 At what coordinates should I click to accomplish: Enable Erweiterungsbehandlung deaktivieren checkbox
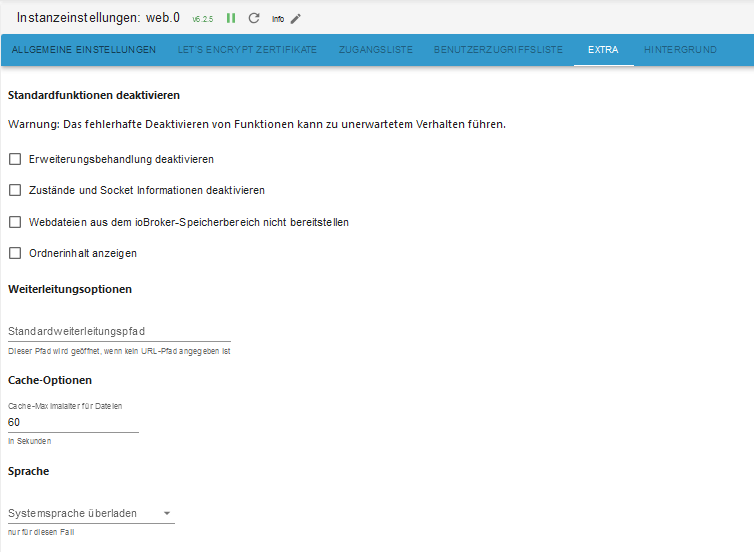click(x=15, y=159)
